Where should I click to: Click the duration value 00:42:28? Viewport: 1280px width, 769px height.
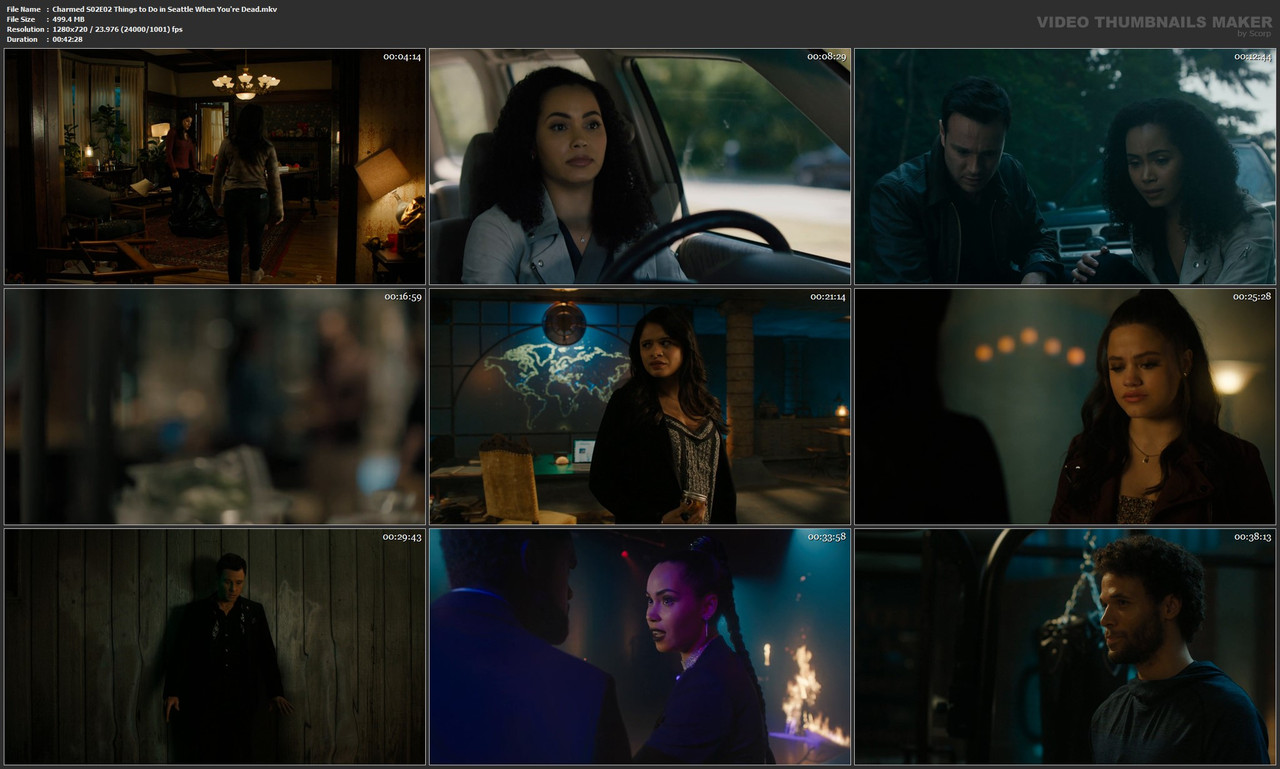[x=68, y=39]
